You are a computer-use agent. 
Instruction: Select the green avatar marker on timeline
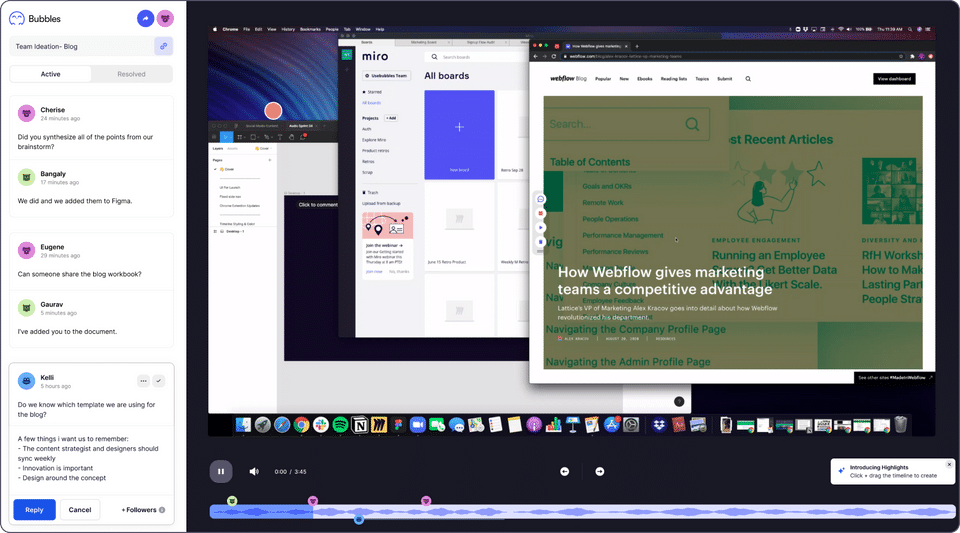click(232, 501)
